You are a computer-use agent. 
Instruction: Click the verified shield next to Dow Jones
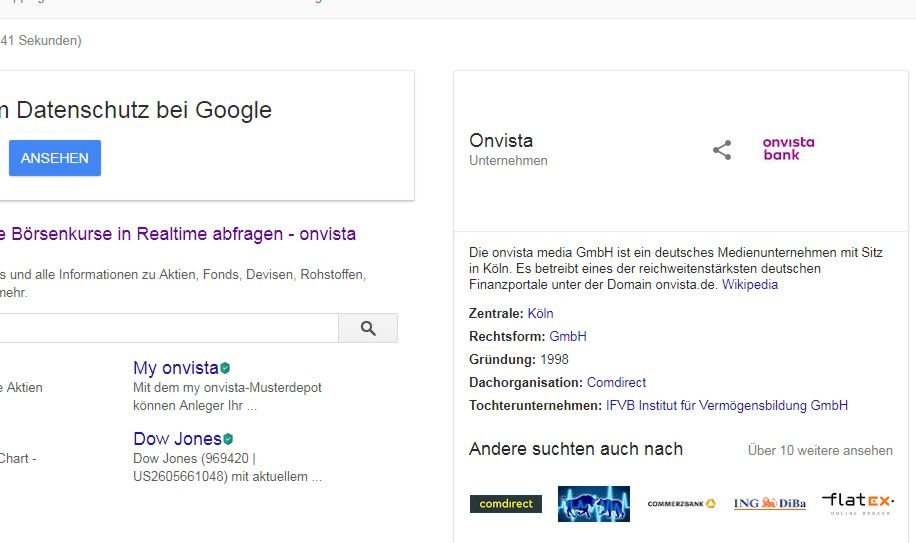[228, 438]
